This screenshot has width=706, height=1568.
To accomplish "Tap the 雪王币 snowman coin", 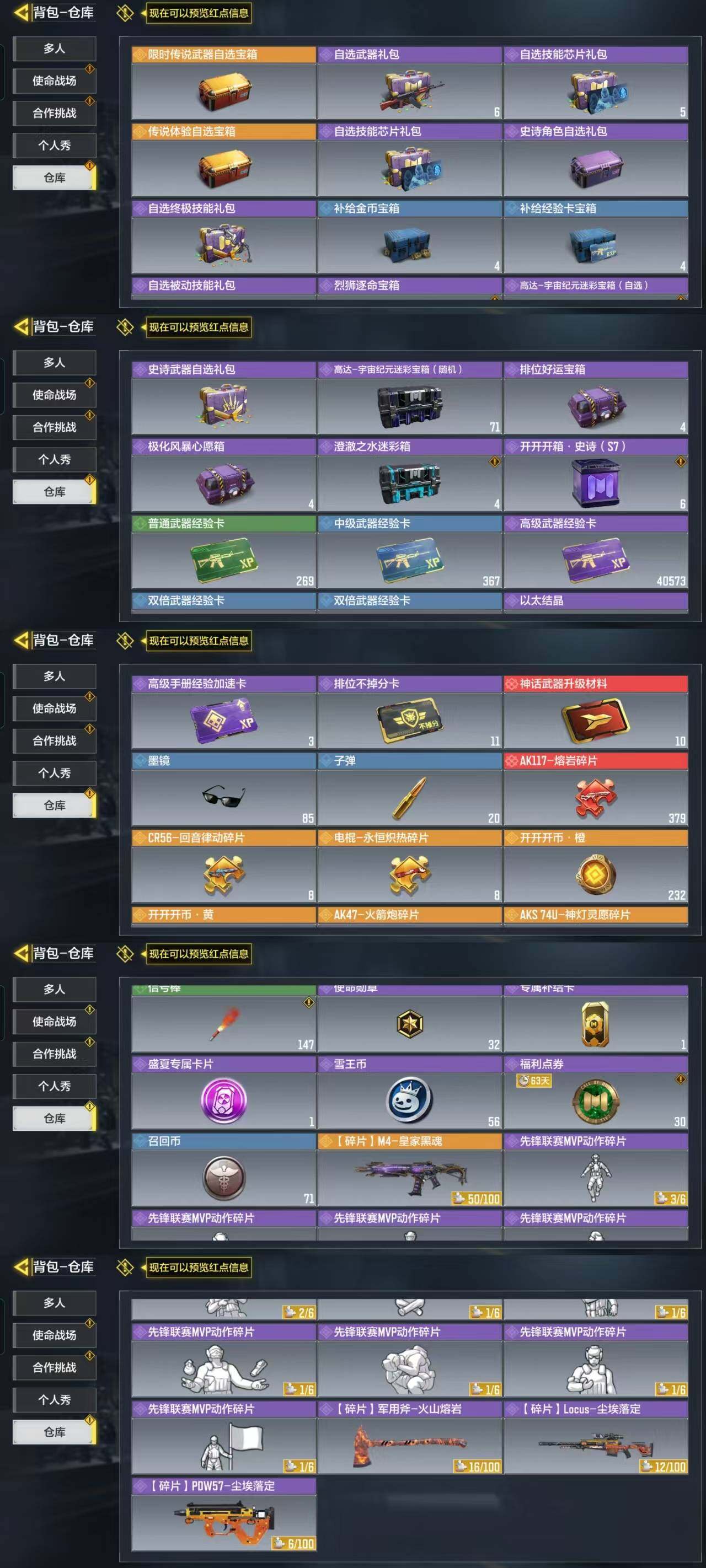I will (x=410, y=1093).
